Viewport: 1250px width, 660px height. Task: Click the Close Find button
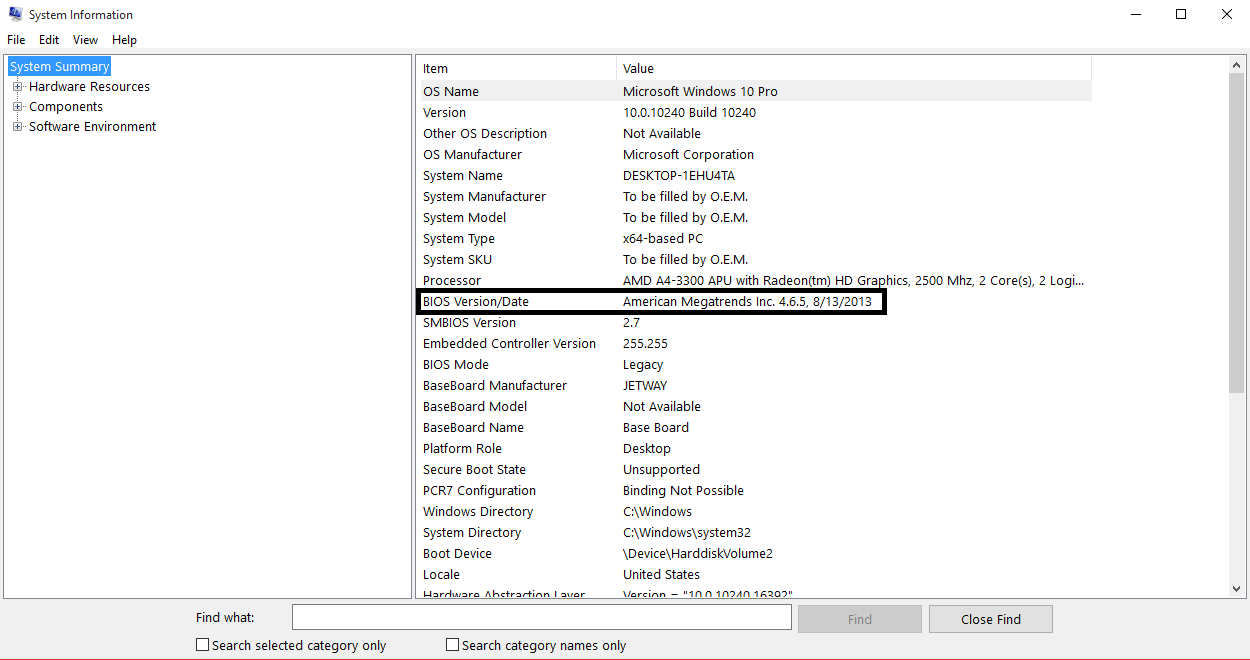(x=990, y=619)
